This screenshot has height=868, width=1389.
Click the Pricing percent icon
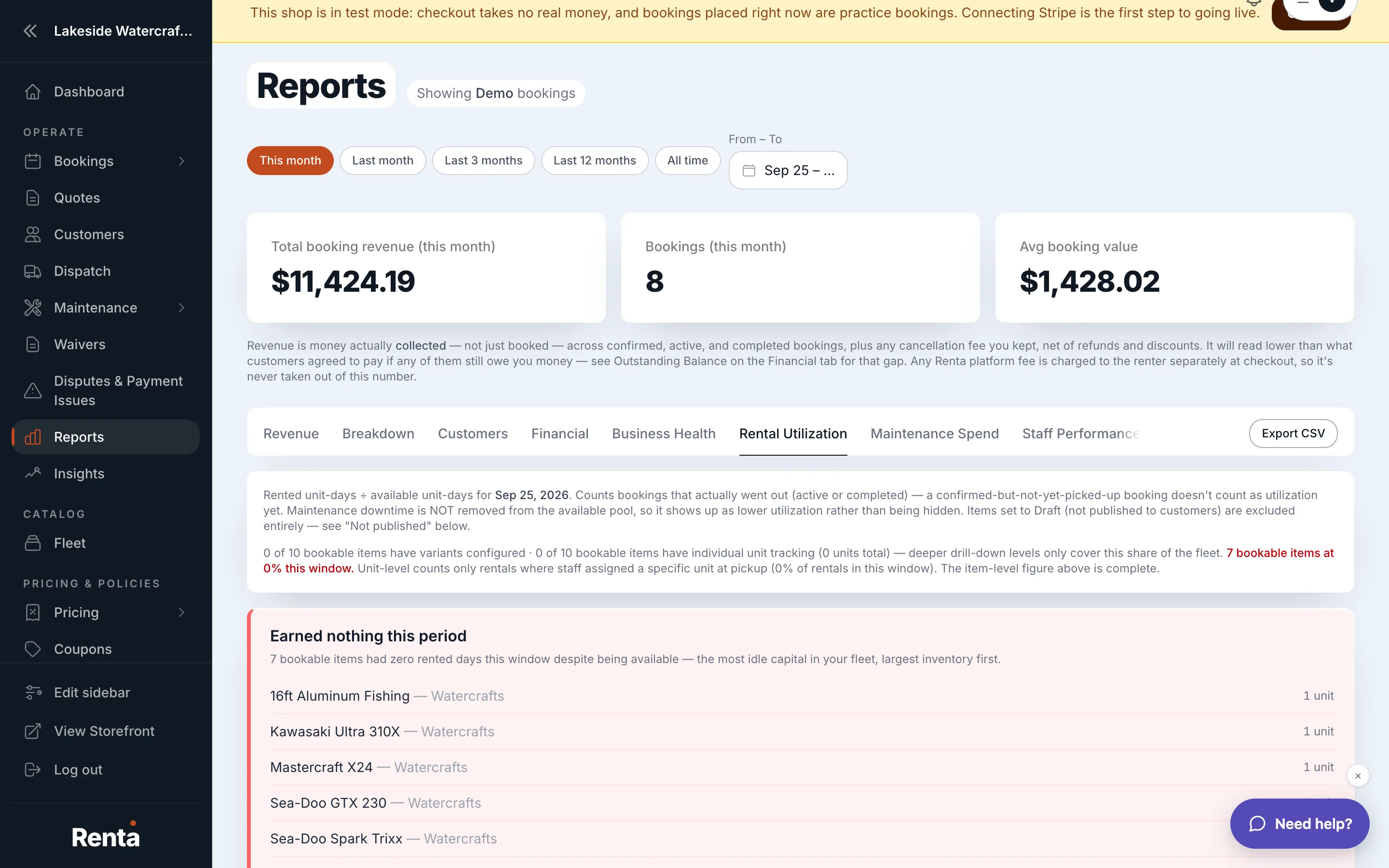(x=33, y=613)
